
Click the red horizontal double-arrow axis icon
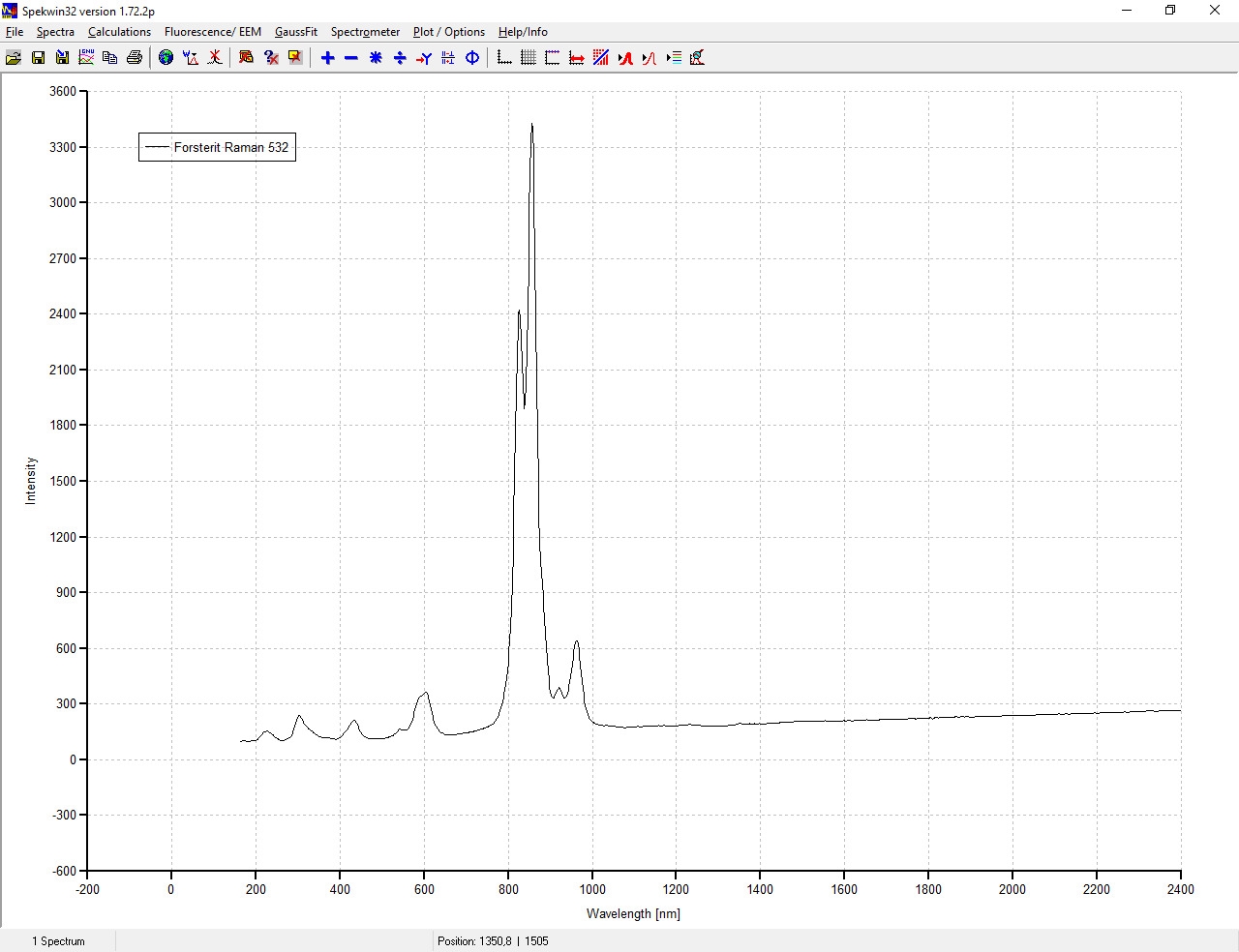click(x=577, y=58)
